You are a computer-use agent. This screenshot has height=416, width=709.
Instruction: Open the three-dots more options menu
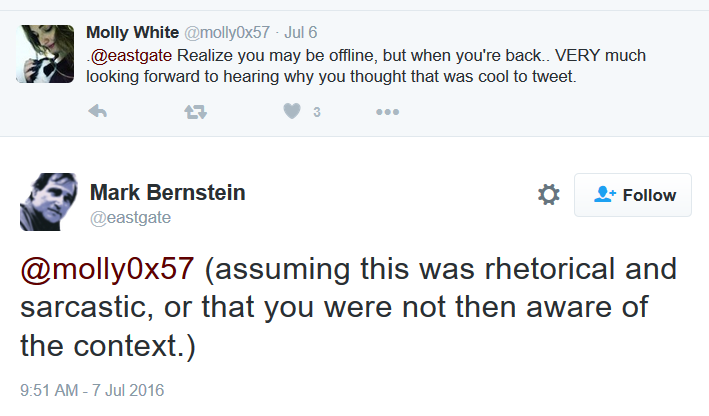pyautogui.click(x=388, y=112)
